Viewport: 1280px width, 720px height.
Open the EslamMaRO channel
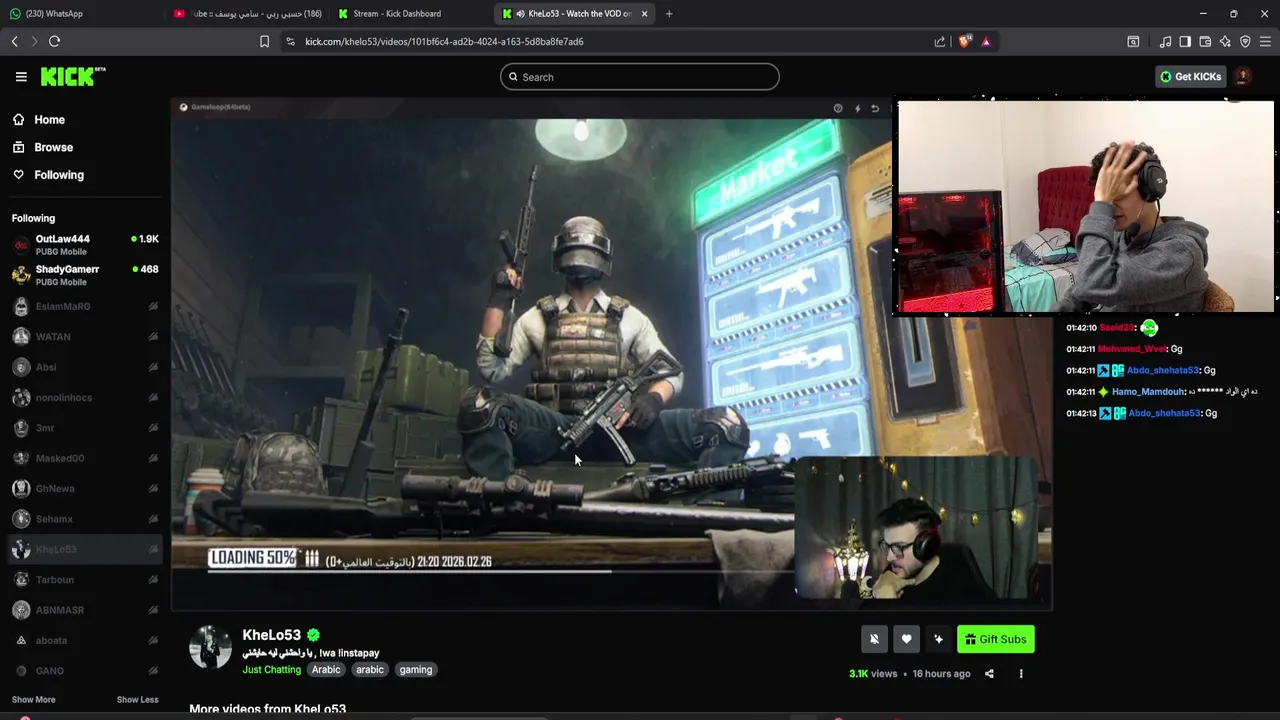(84, 306)
